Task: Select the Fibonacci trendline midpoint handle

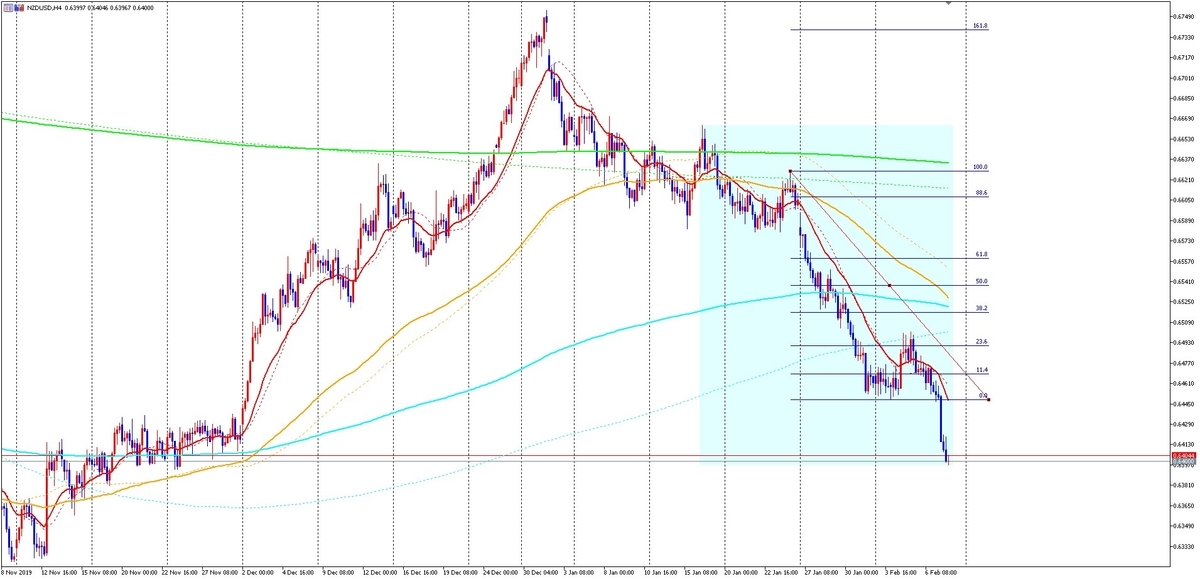Action: [x=890, y=285]
